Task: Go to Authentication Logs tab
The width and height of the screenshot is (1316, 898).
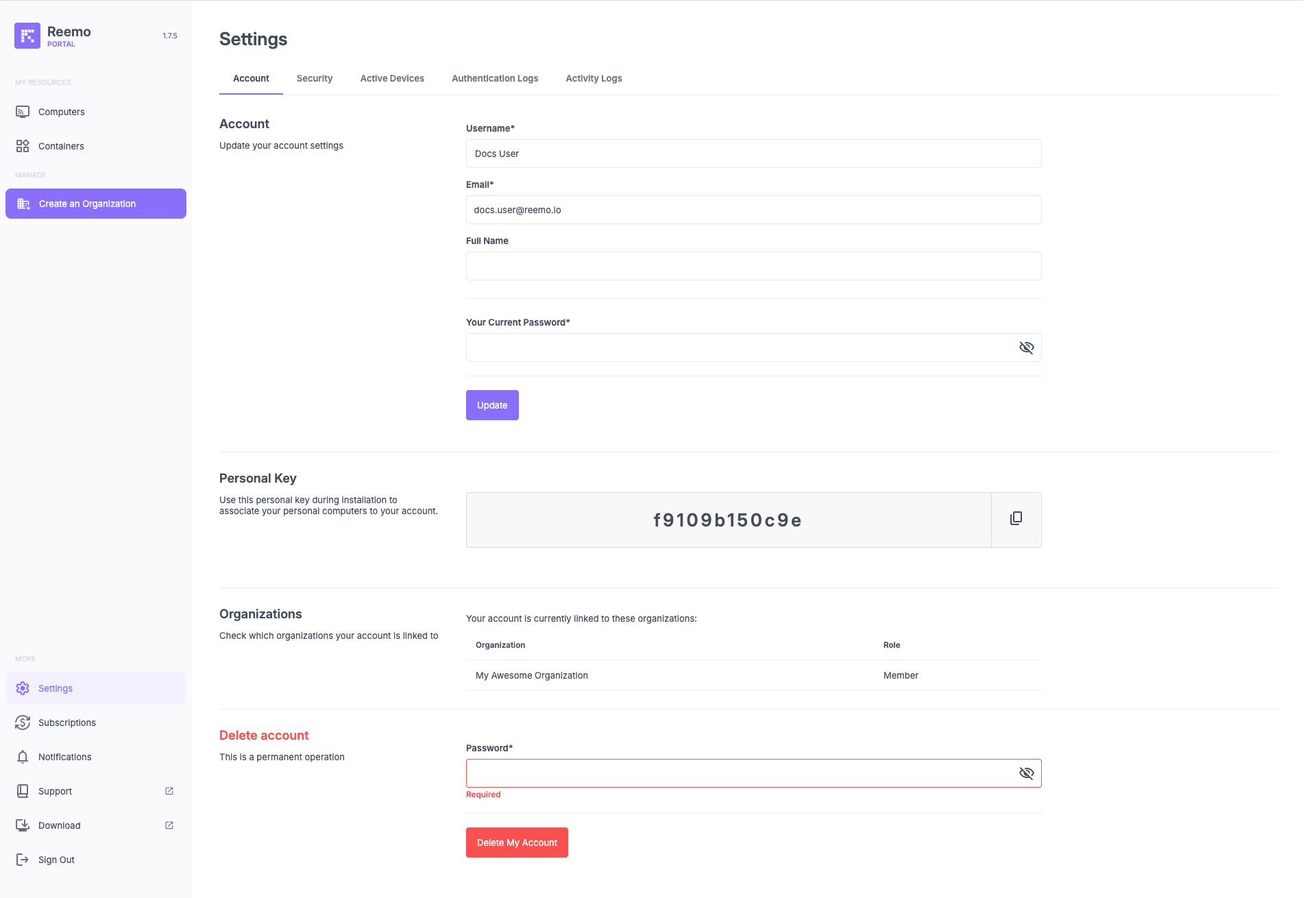Action: click(x=495, y=78)
